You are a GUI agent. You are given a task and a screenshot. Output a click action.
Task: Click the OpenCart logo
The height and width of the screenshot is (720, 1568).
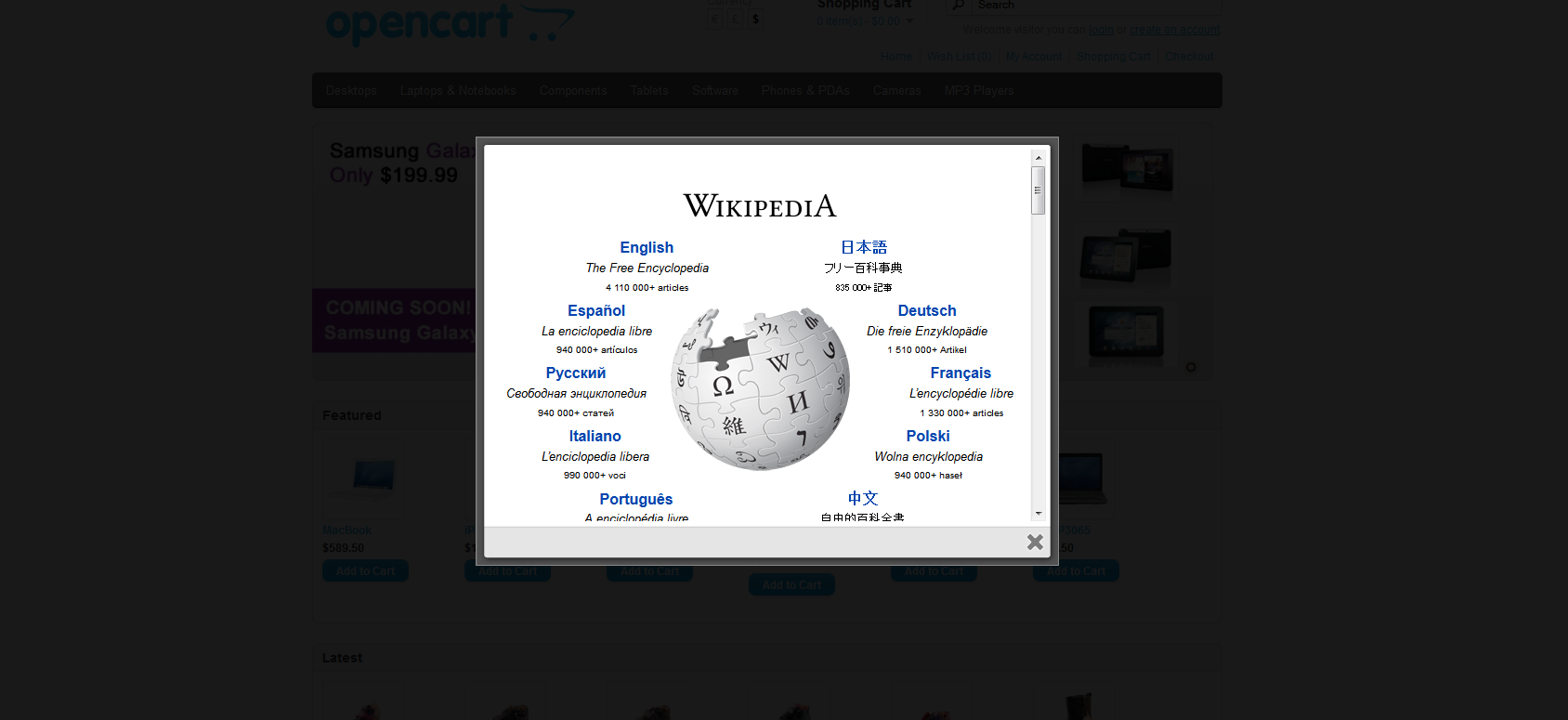point(451,23)
